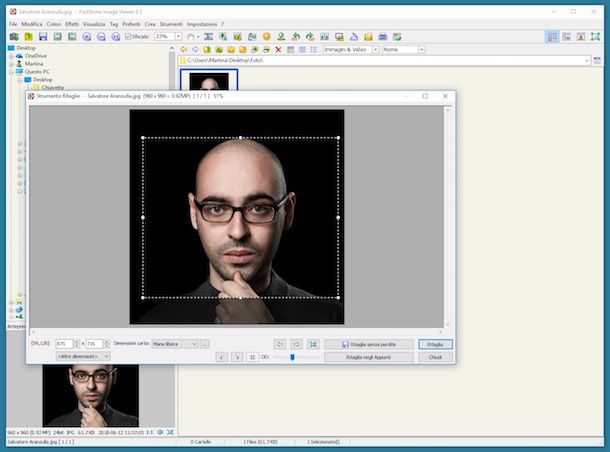
Task: Click the up-one-folder icon in browser toolbar
Action: pyautogui.click(x=207, y=49)
